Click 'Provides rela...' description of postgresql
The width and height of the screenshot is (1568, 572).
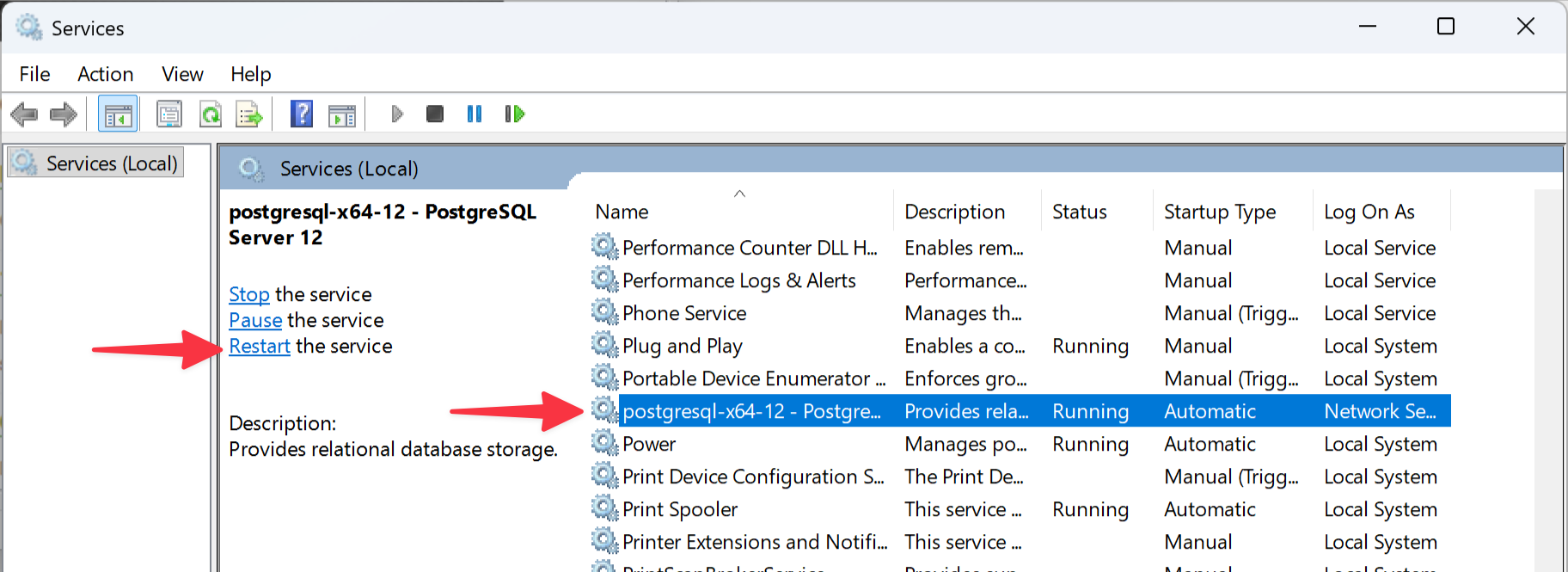click(x=966, y=411)
